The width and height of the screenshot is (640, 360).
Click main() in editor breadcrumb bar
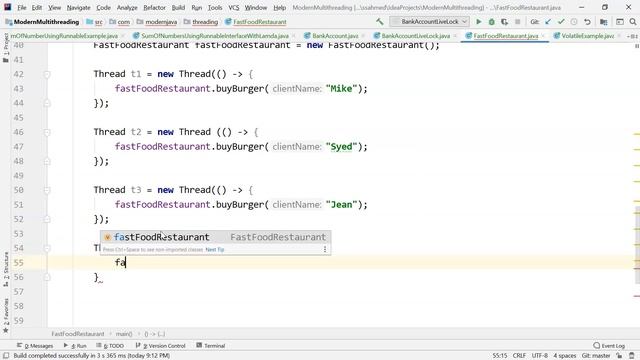tap(124, 334)
